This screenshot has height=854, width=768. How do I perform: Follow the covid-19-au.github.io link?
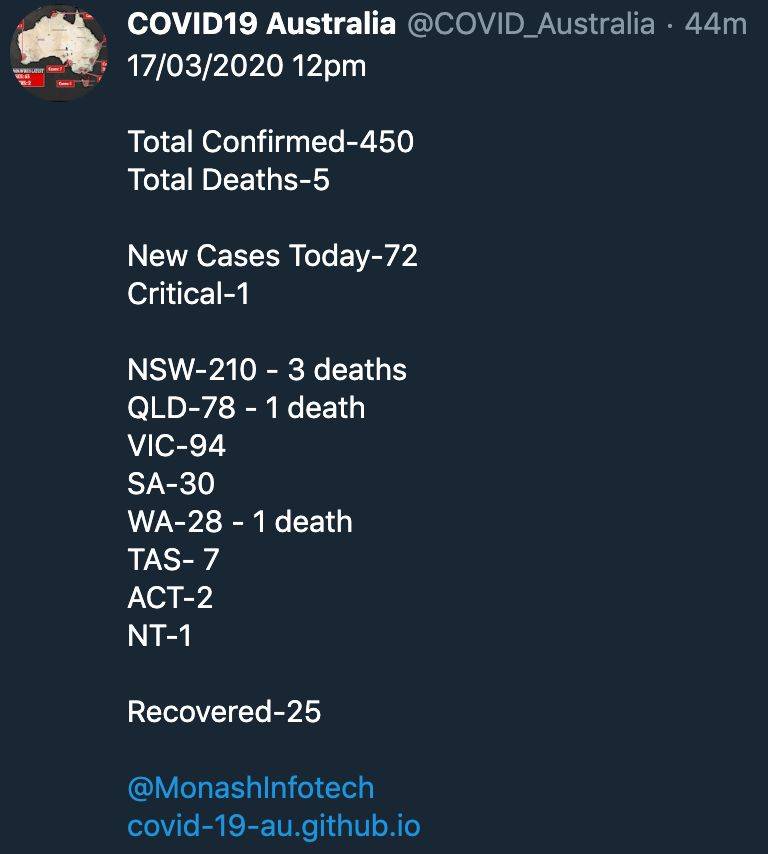[274, 826]
